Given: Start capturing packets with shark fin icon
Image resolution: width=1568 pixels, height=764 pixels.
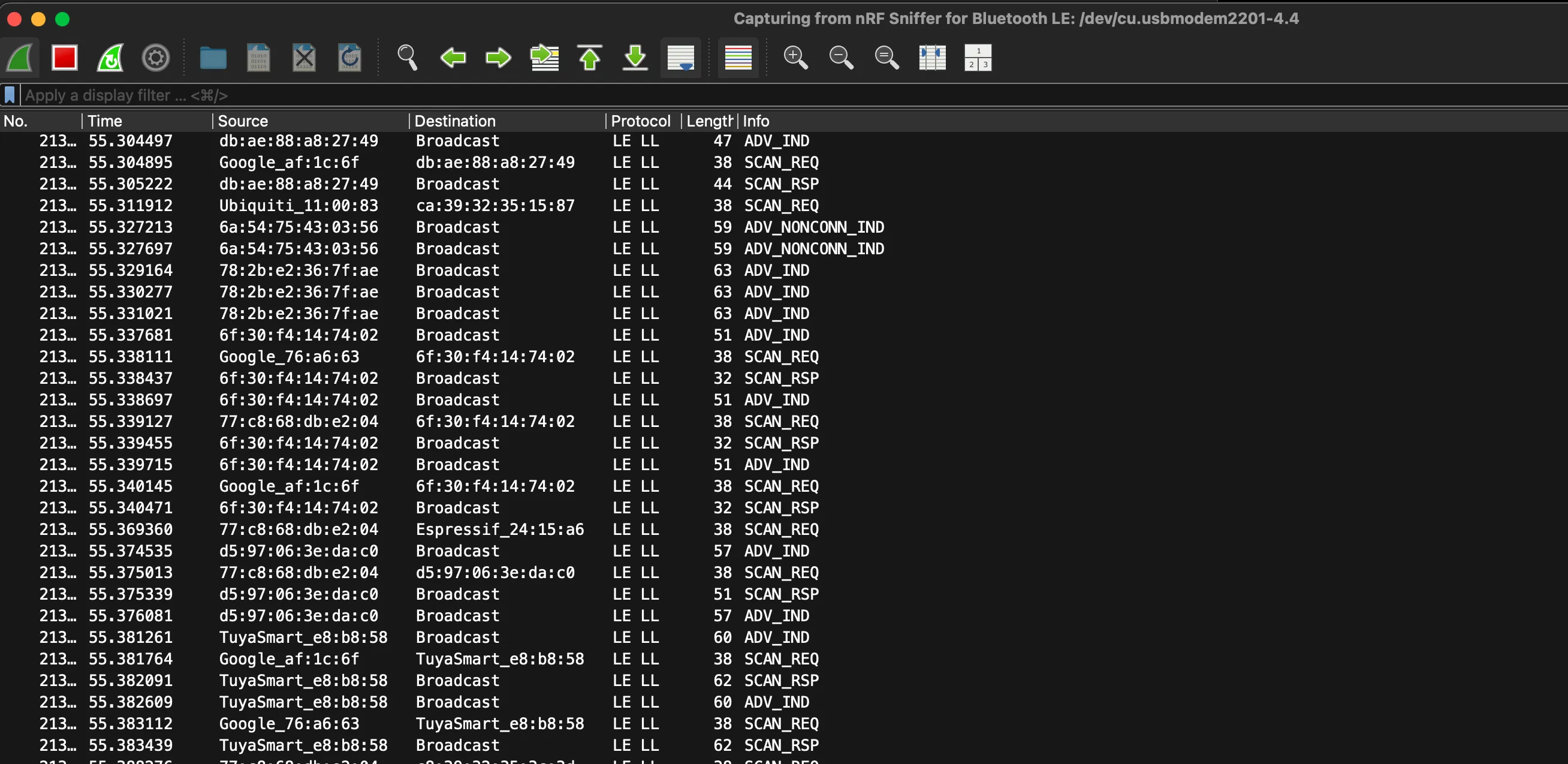Looking at the screenshot, I should pyautogui.click(x=20, y=58).
